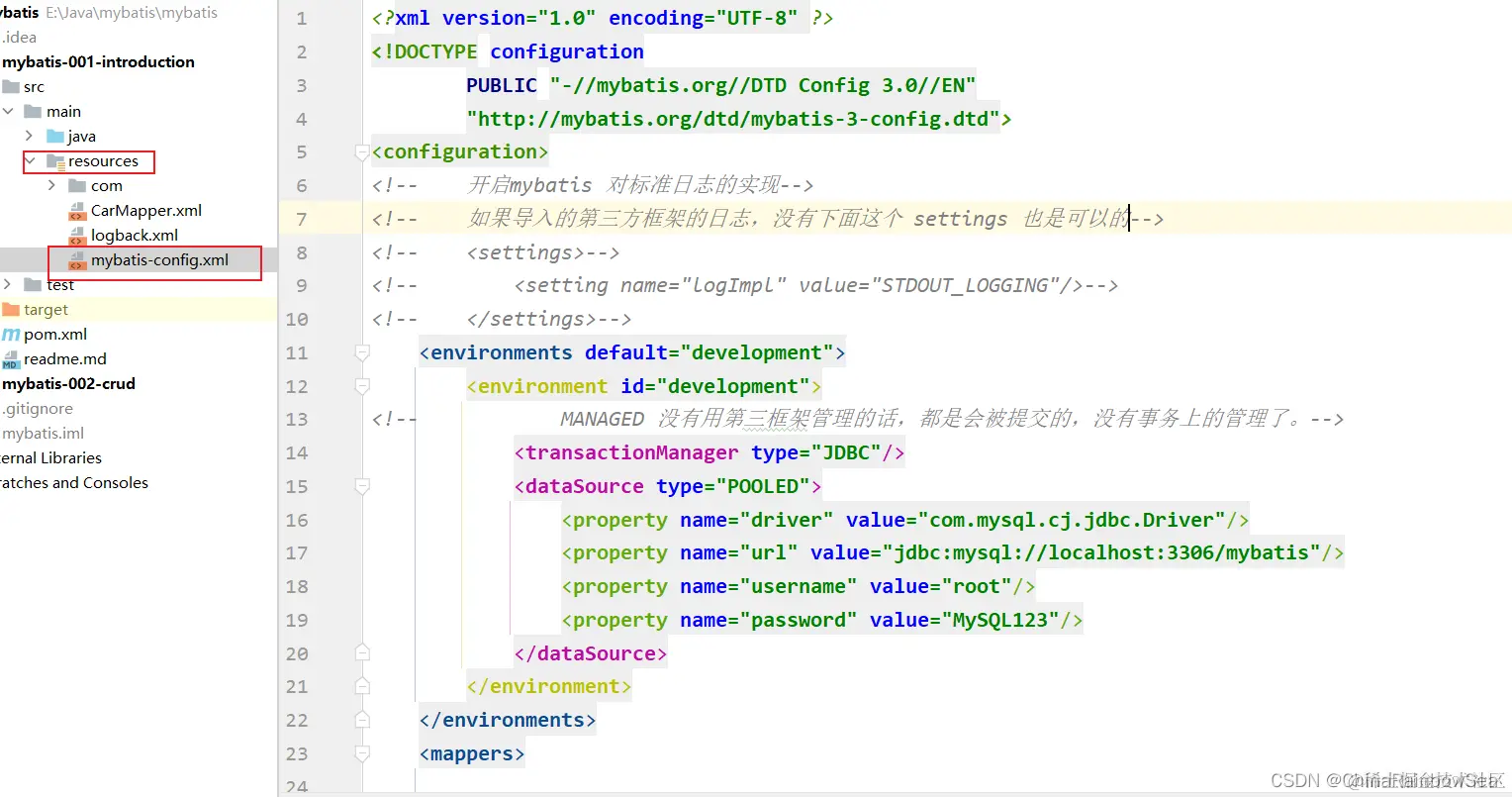Viewport: 1512px width, 797px height.
Task: Click the fold end marker at line 21
Action: [362, 687]
